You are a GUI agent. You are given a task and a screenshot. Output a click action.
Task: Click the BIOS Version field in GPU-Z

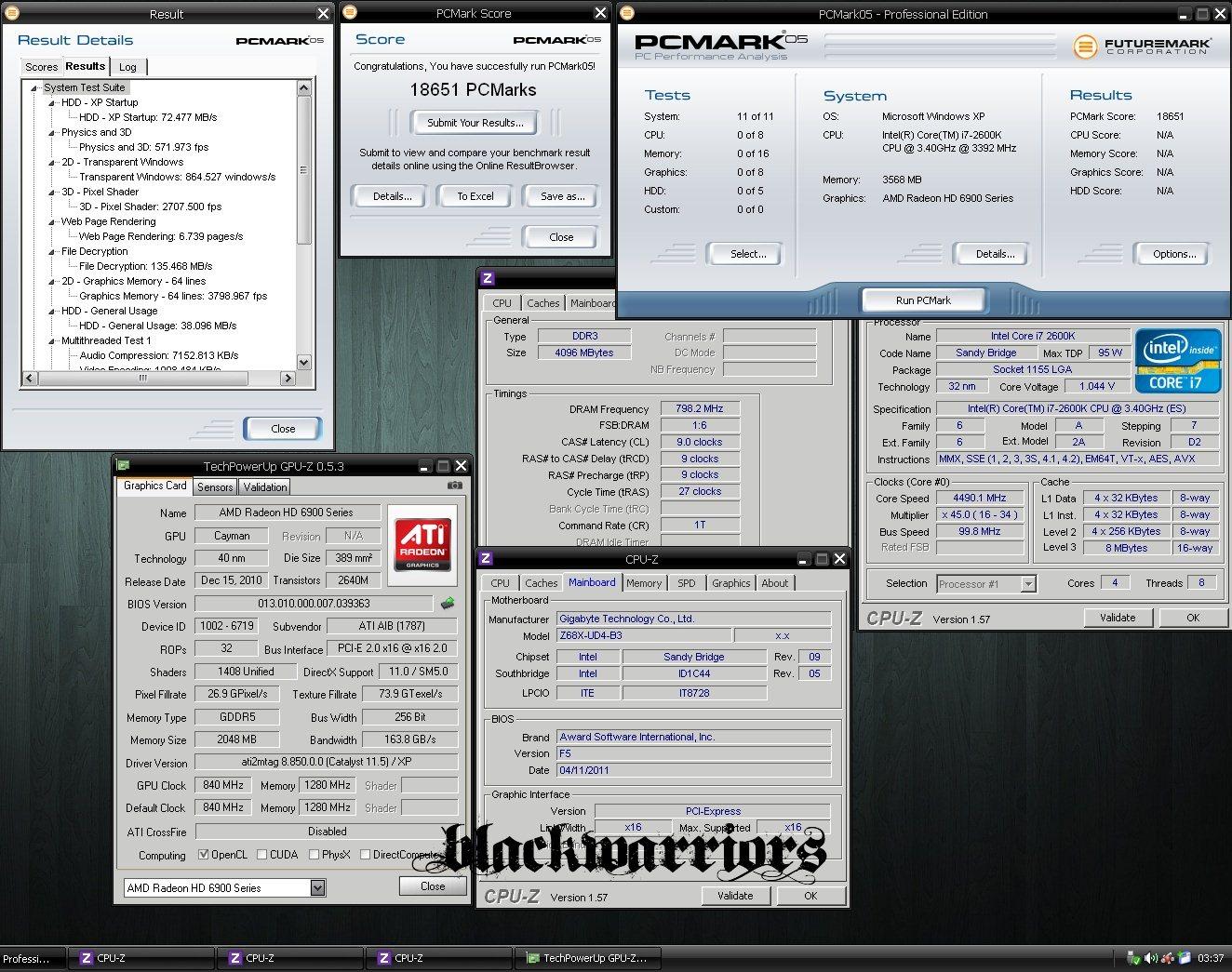(314, 604)
